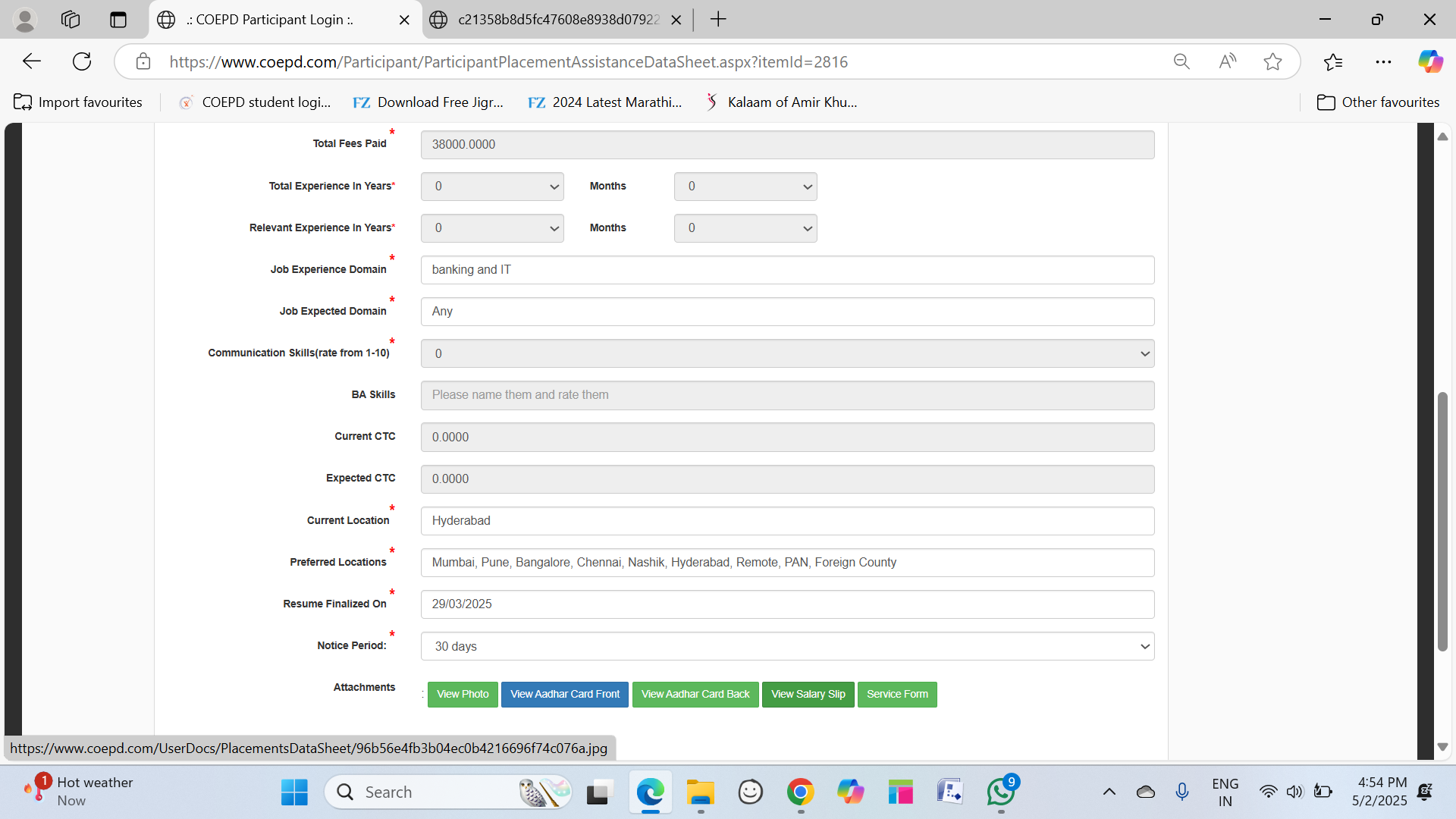Open Other favourites folder

click(1378, 102)
